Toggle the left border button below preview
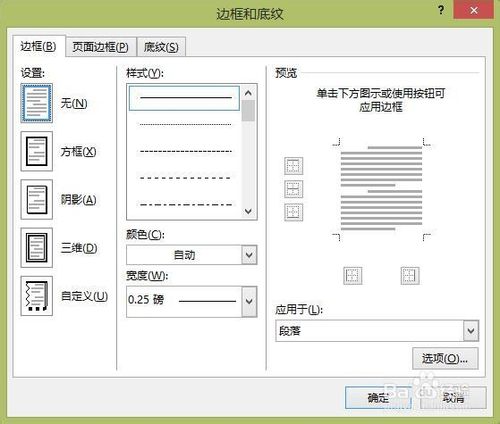The height and width of the screenshot is (424, 500). [x=353, y=276]
